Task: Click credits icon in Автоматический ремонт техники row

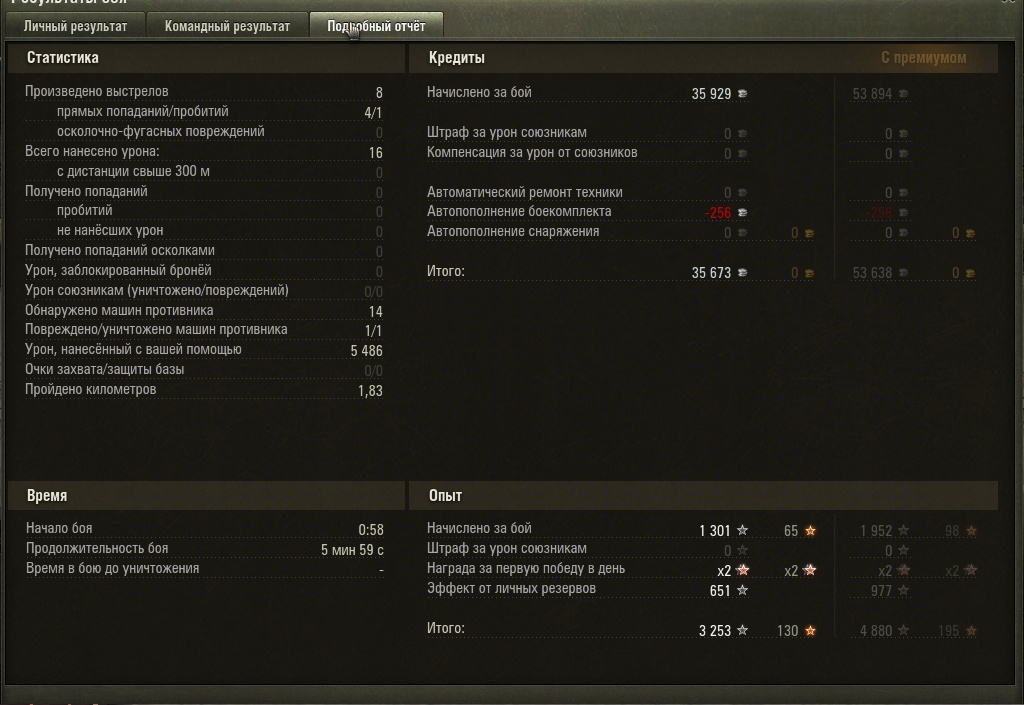Action: (743, 193)
